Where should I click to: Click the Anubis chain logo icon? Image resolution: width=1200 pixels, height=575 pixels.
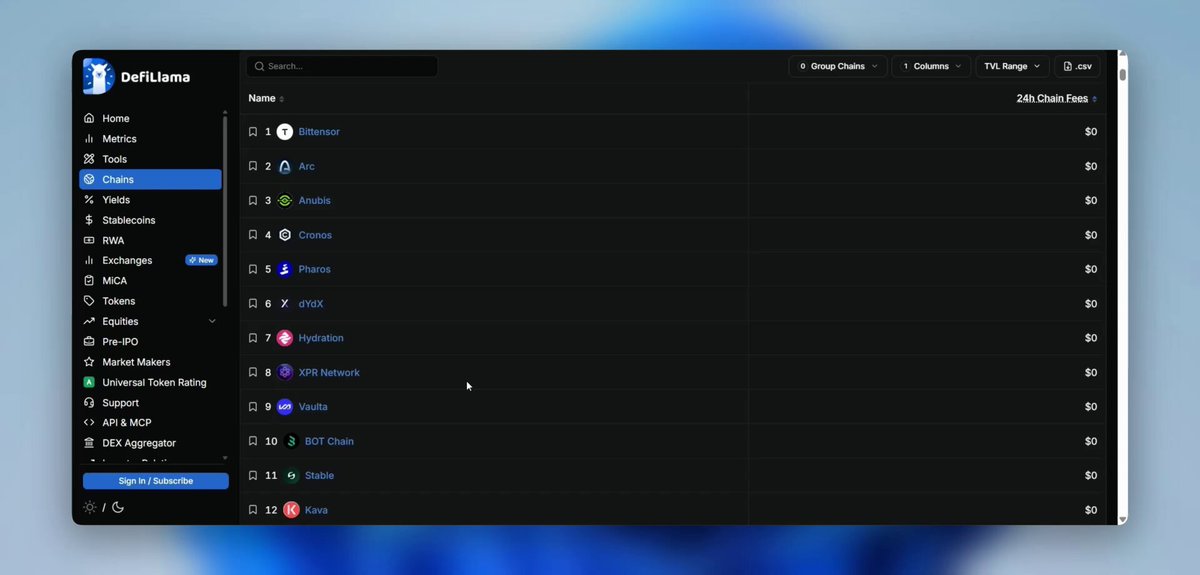click(285, 200)
